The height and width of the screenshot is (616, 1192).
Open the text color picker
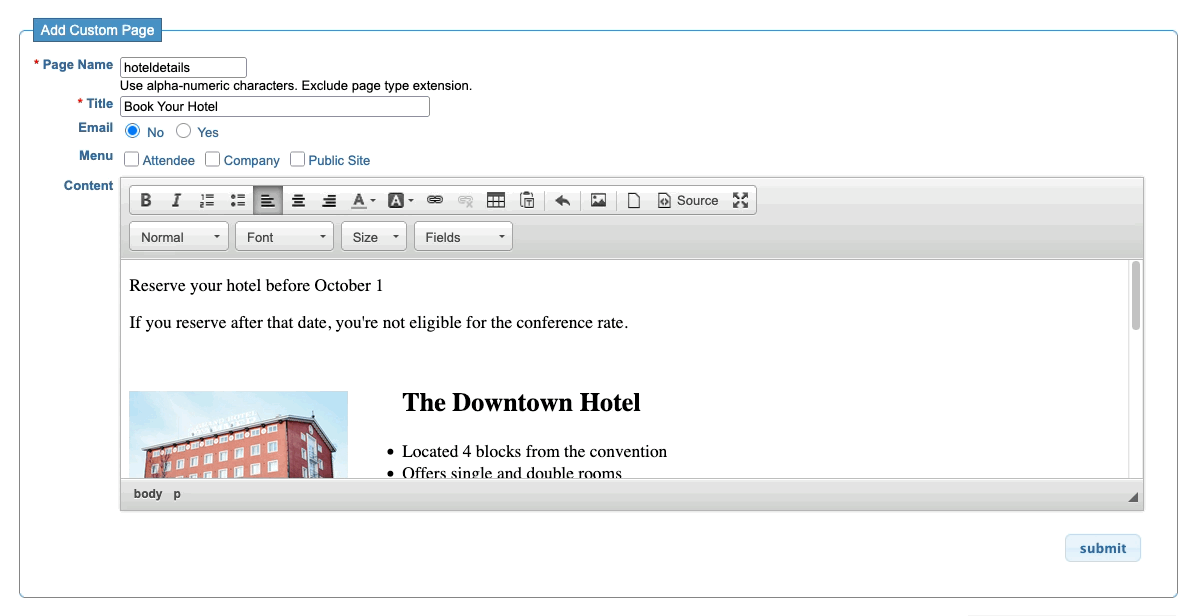[363, 200]
